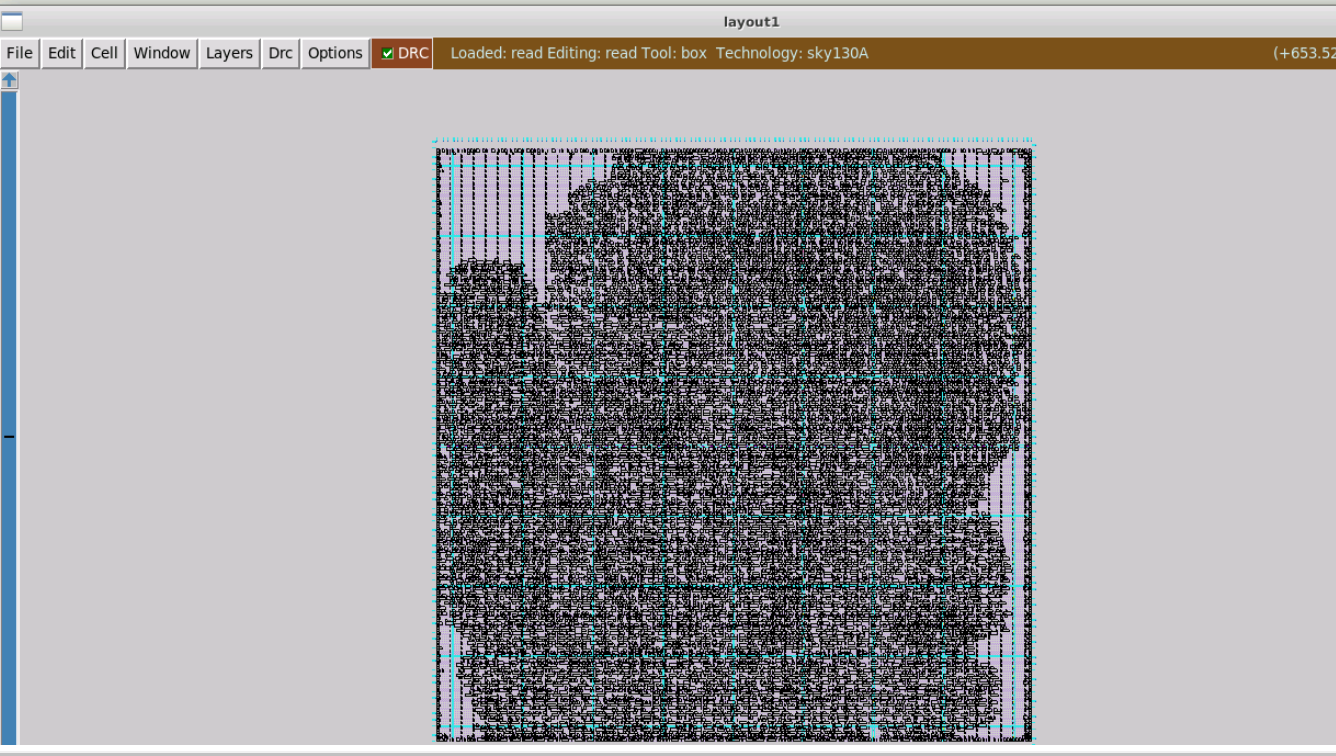The width and height of the screenshot is (1336, 756).
Task: Open the Options menu
Action: (x=335, y=53)
